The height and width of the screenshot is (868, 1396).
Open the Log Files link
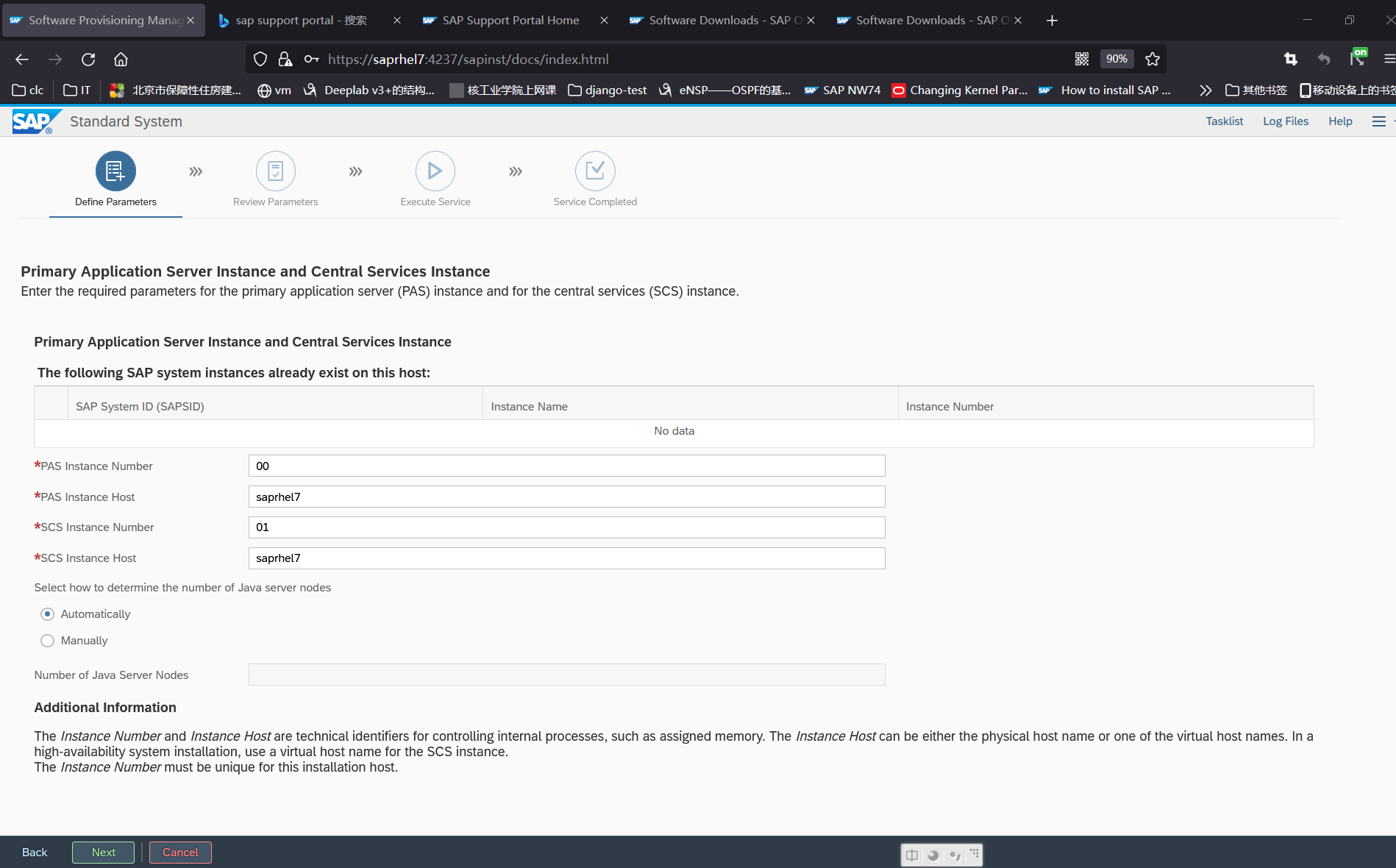pos(1286,121)
